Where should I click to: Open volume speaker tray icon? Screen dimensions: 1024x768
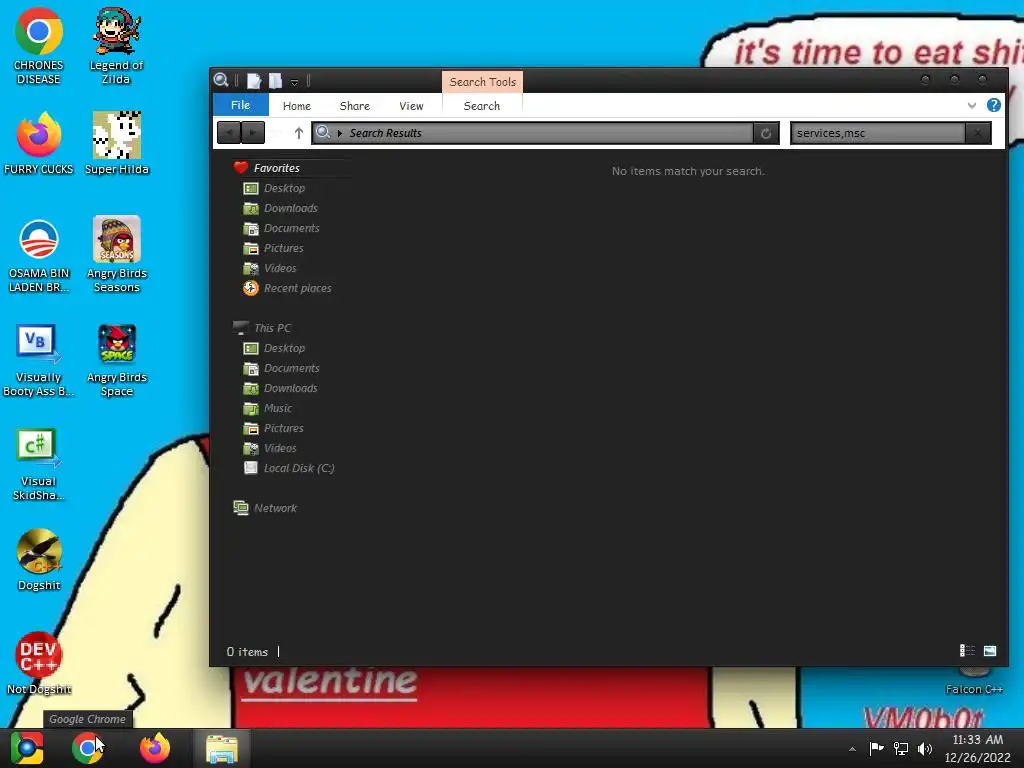925,748
